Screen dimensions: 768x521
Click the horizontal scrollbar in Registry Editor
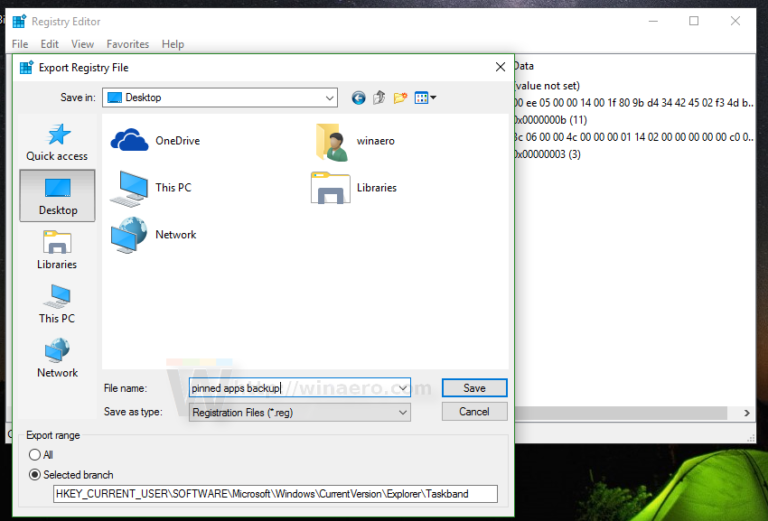pyautogui.click(x=630, y=412)
